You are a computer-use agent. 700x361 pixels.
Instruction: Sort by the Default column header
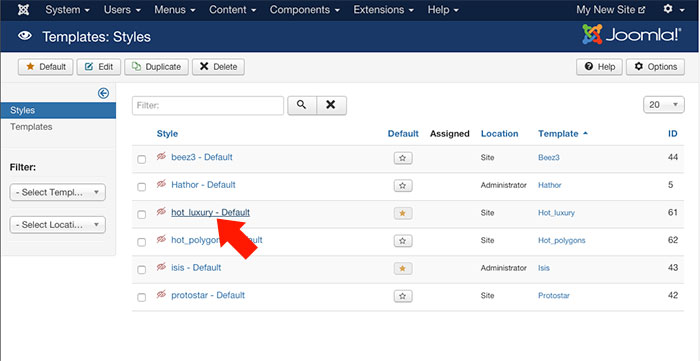[x=403, y=133]
